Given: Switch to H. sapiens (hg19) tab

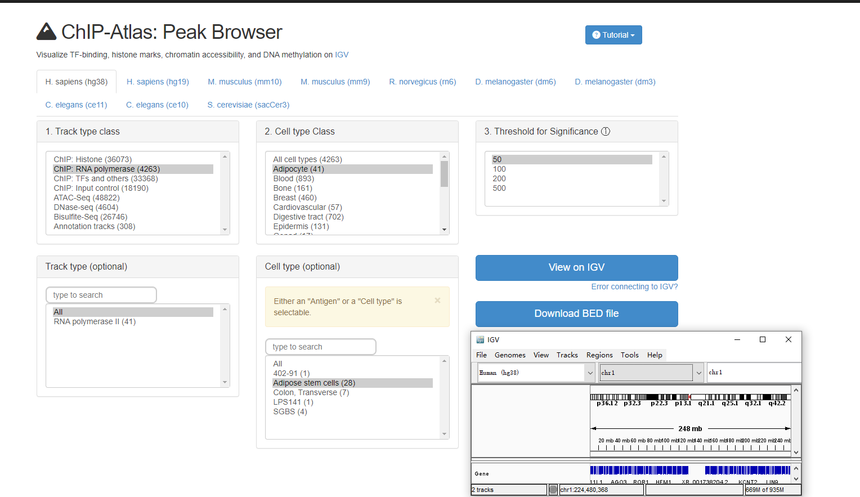Looking at the screenshot, I should tap(157, 82).
